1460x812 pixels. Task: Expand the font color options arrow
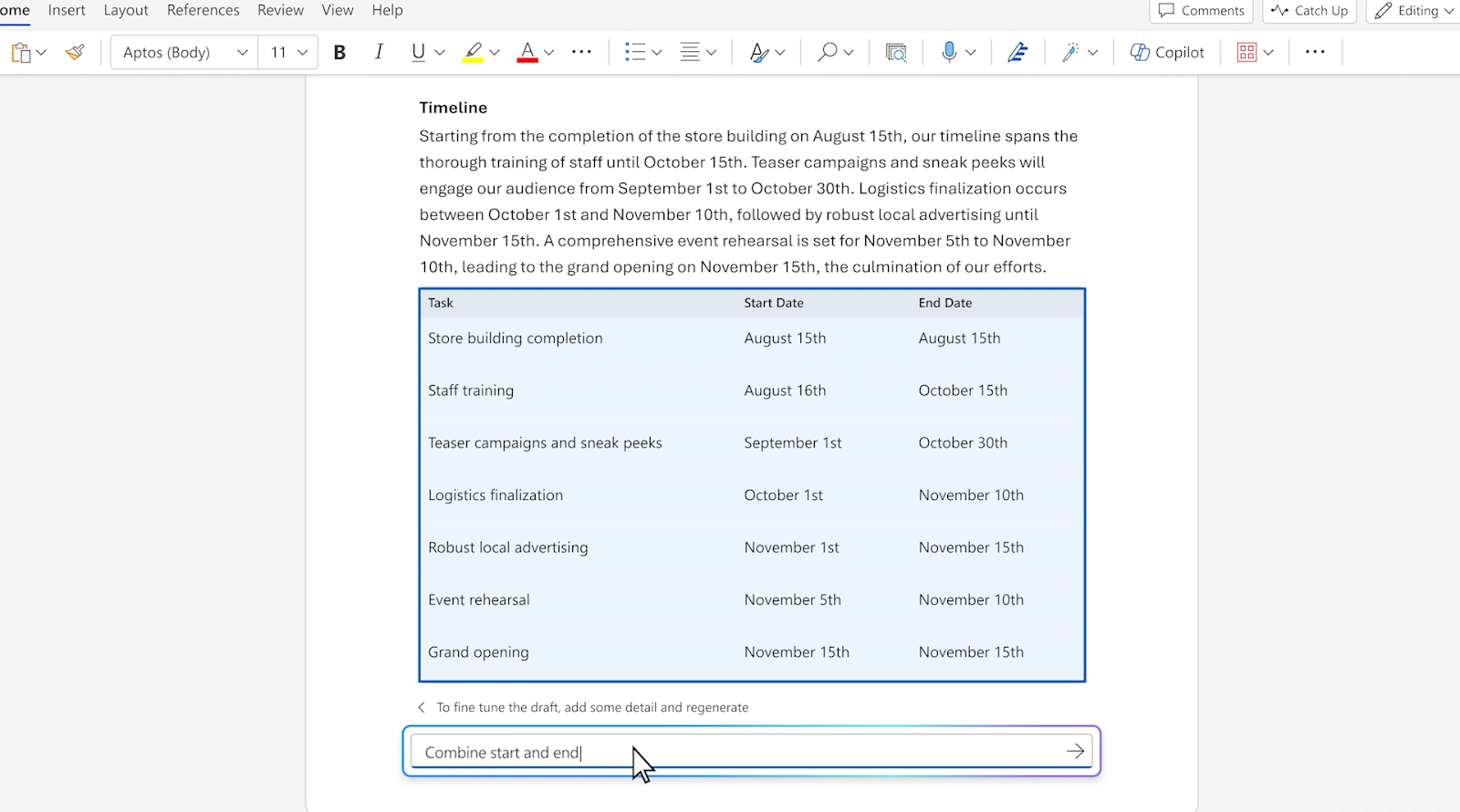click(549, 53)
